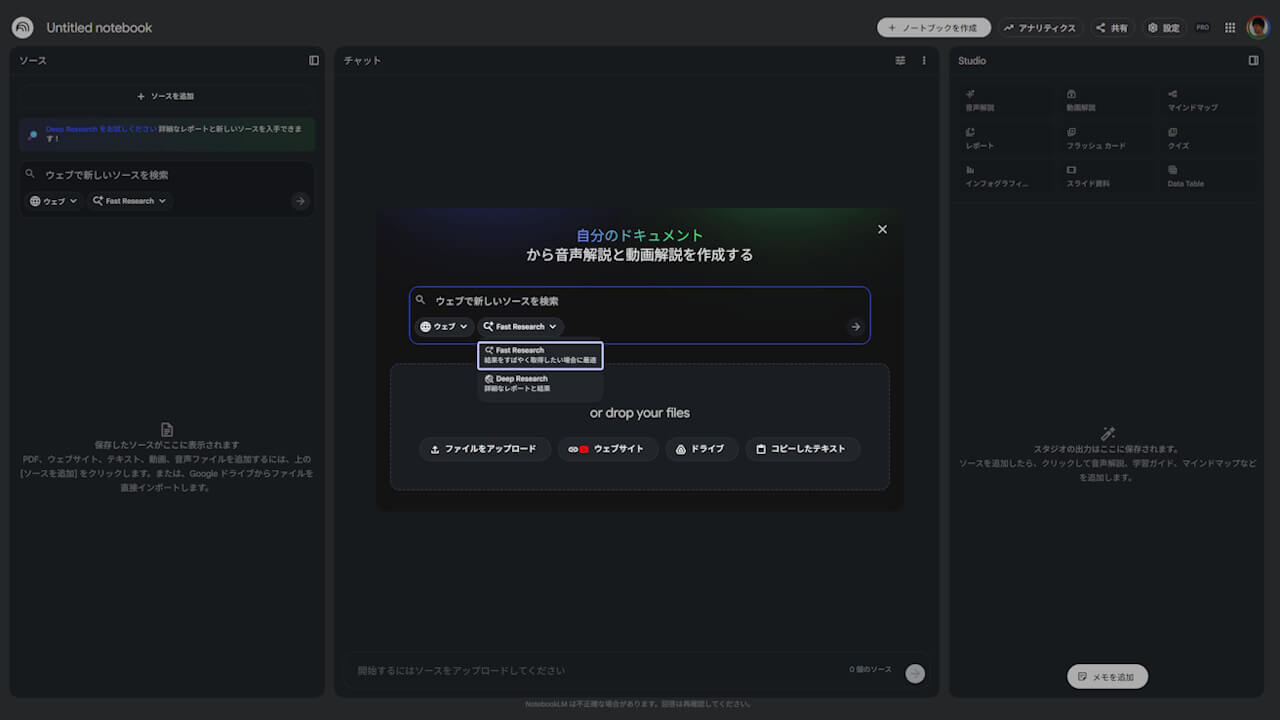1280x720 pixels.
Task: Open the ウェブ source dropdown in the dialog
Action: tap(443, 326)
